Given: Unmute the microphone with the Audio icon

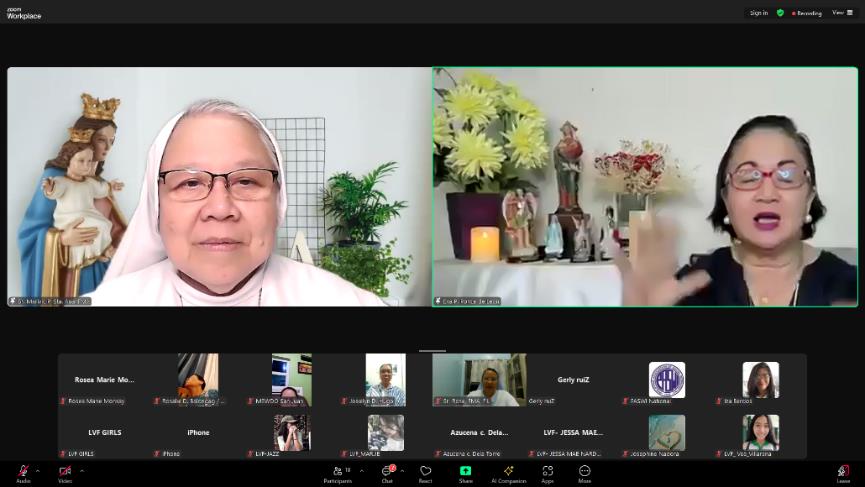Looking at the screenshot, I should point(23,471).
